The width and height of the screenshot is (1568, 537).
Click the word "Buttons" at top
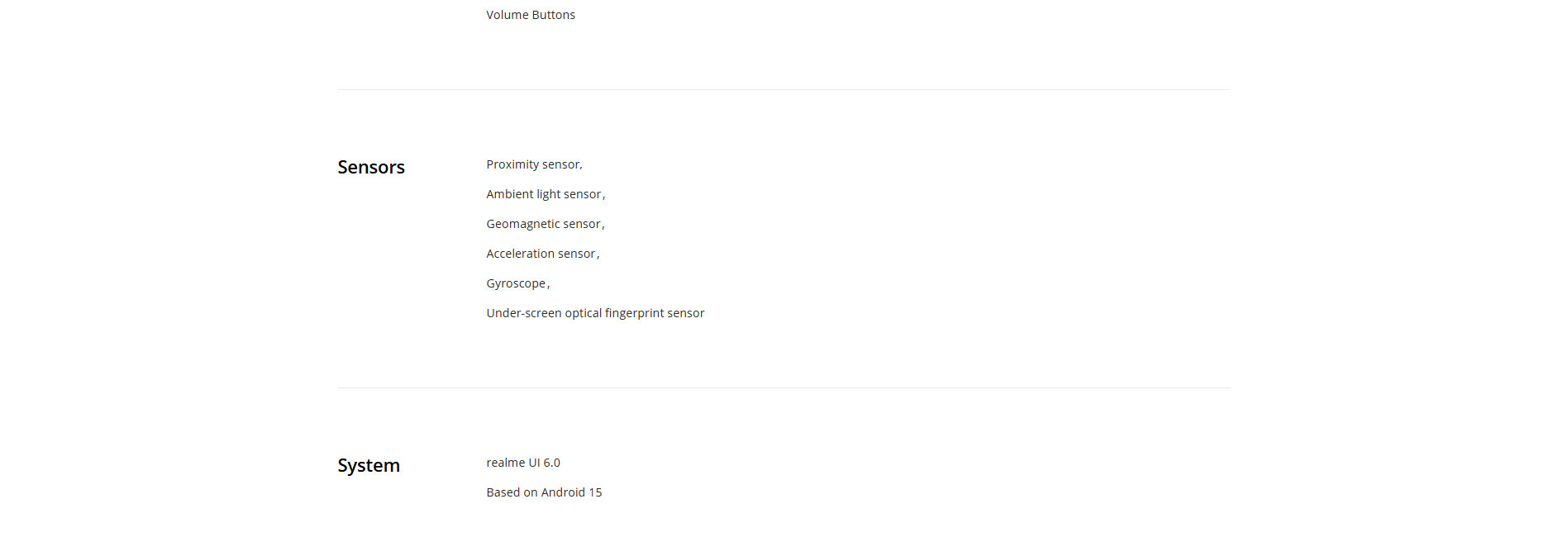pyautogui.click(x=554, y=15)
